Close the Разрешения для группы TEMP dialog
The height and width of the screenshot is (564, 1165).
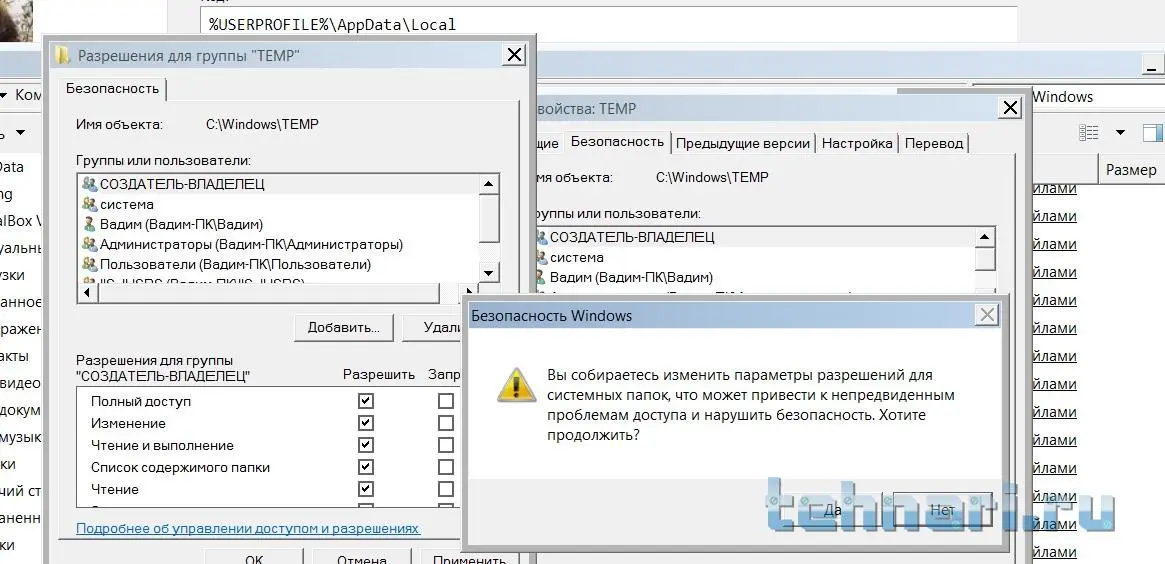(513, 55)
